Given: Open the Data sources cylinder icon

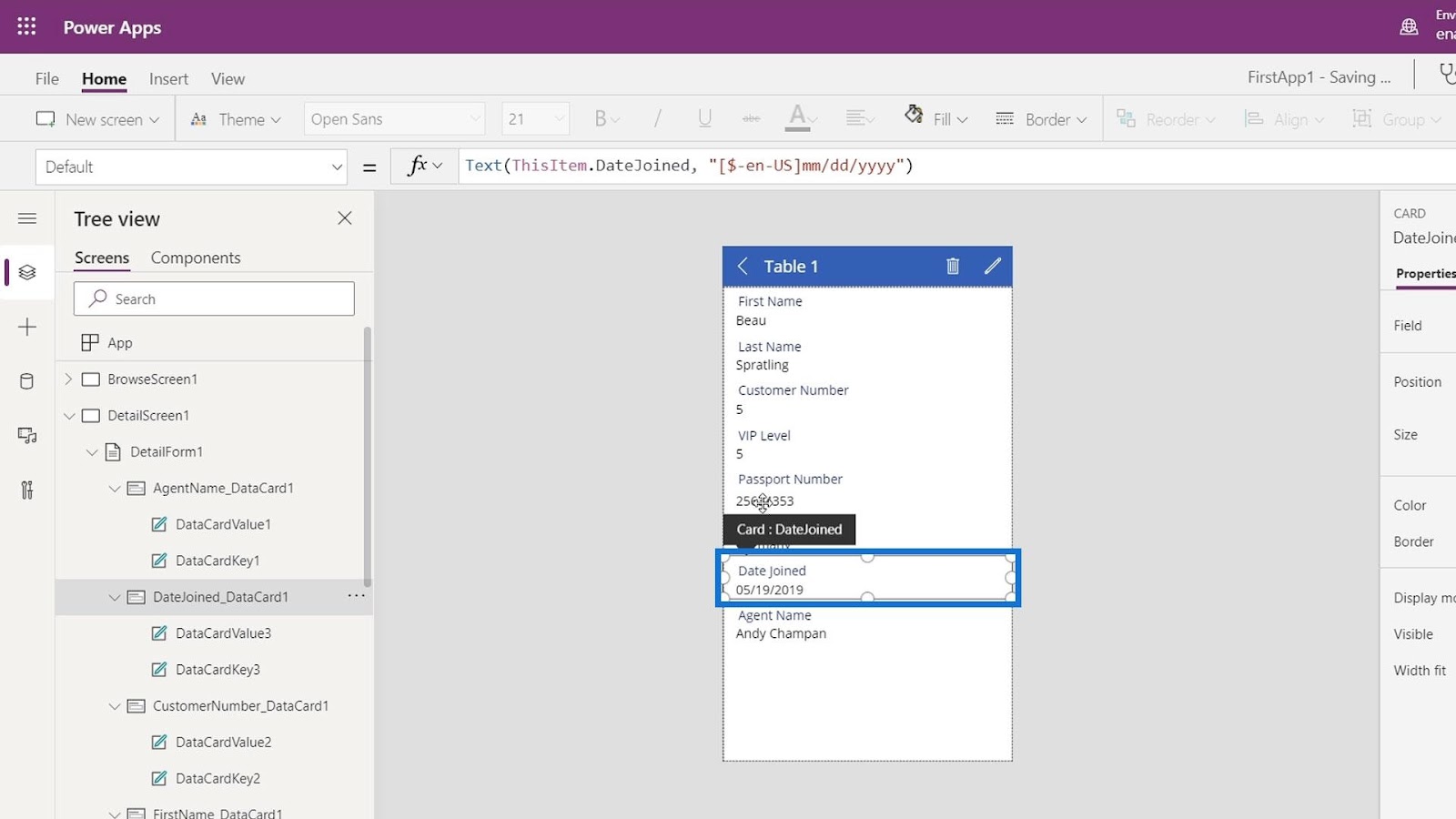Looking at the screenshot, I should [x=27, y=381].
